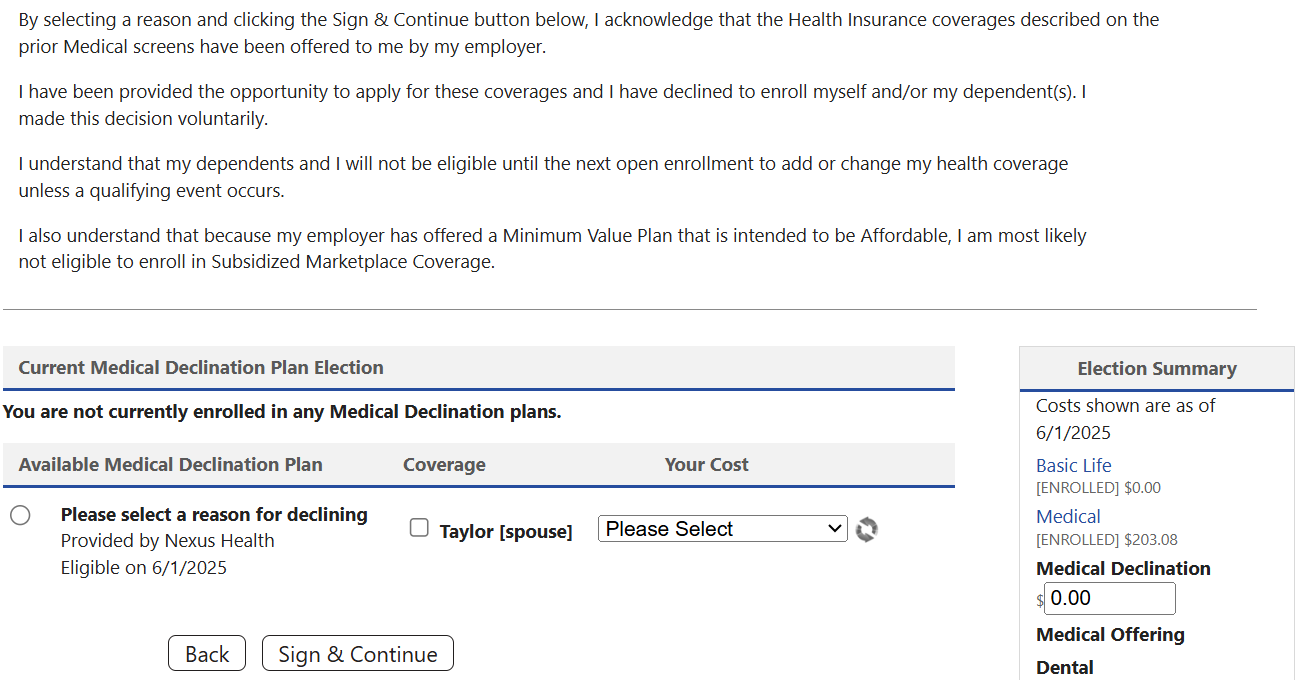This screenshot has width=1307, height=680.
Task: Select the Medical Declination plan radio button
Action: pos(20,514)
